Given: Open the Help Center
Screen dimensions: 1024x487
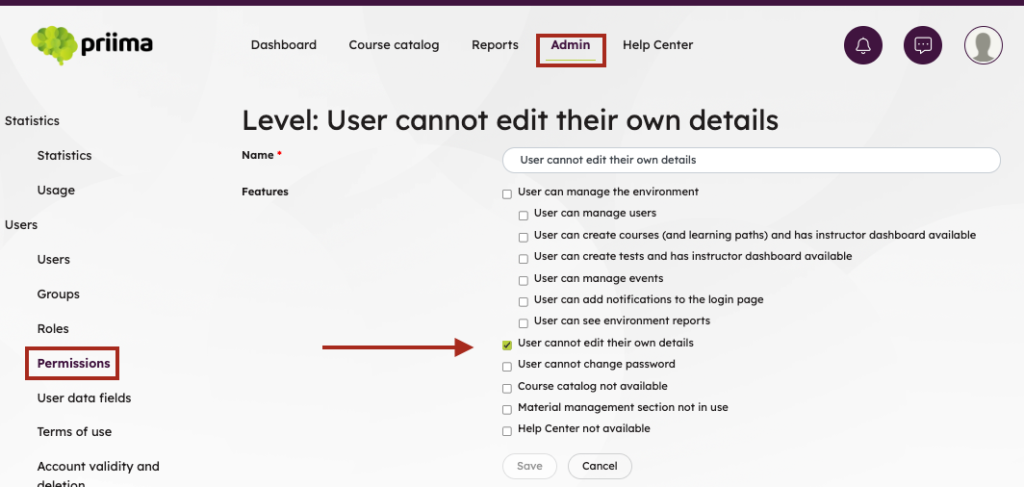Looking at the screenshot, I should (x=658, y=45).
